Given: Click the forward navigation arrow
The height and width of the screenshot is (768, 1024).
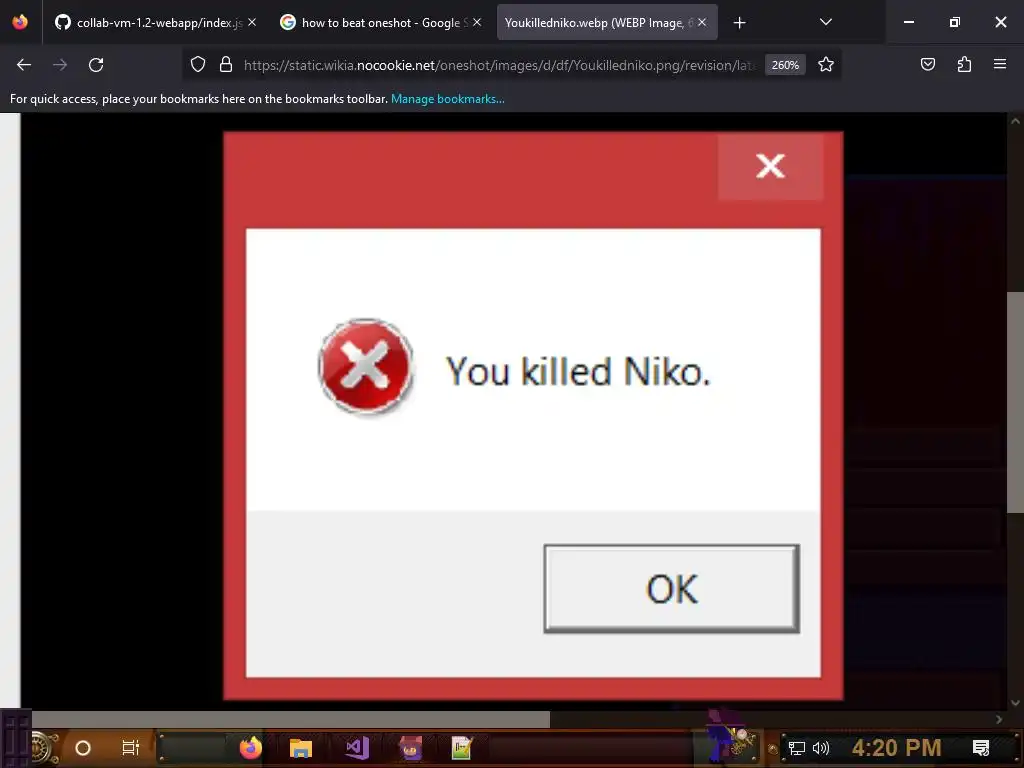Looking at the screenshot, I should [60, 65].
